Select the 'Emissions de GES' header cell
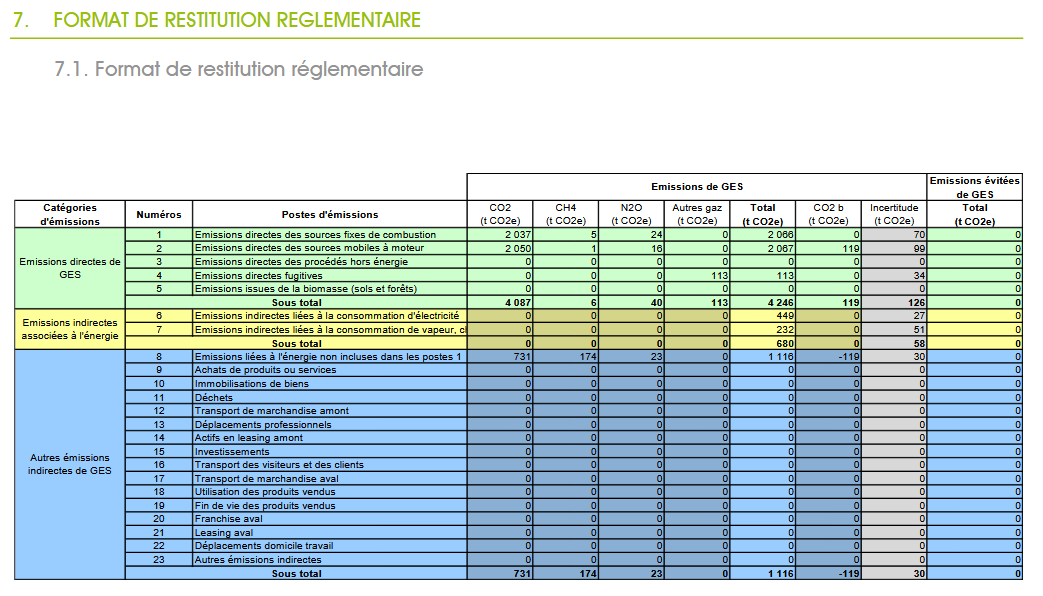The width and height of the screenshot is (1043, 596). (697, 187)
